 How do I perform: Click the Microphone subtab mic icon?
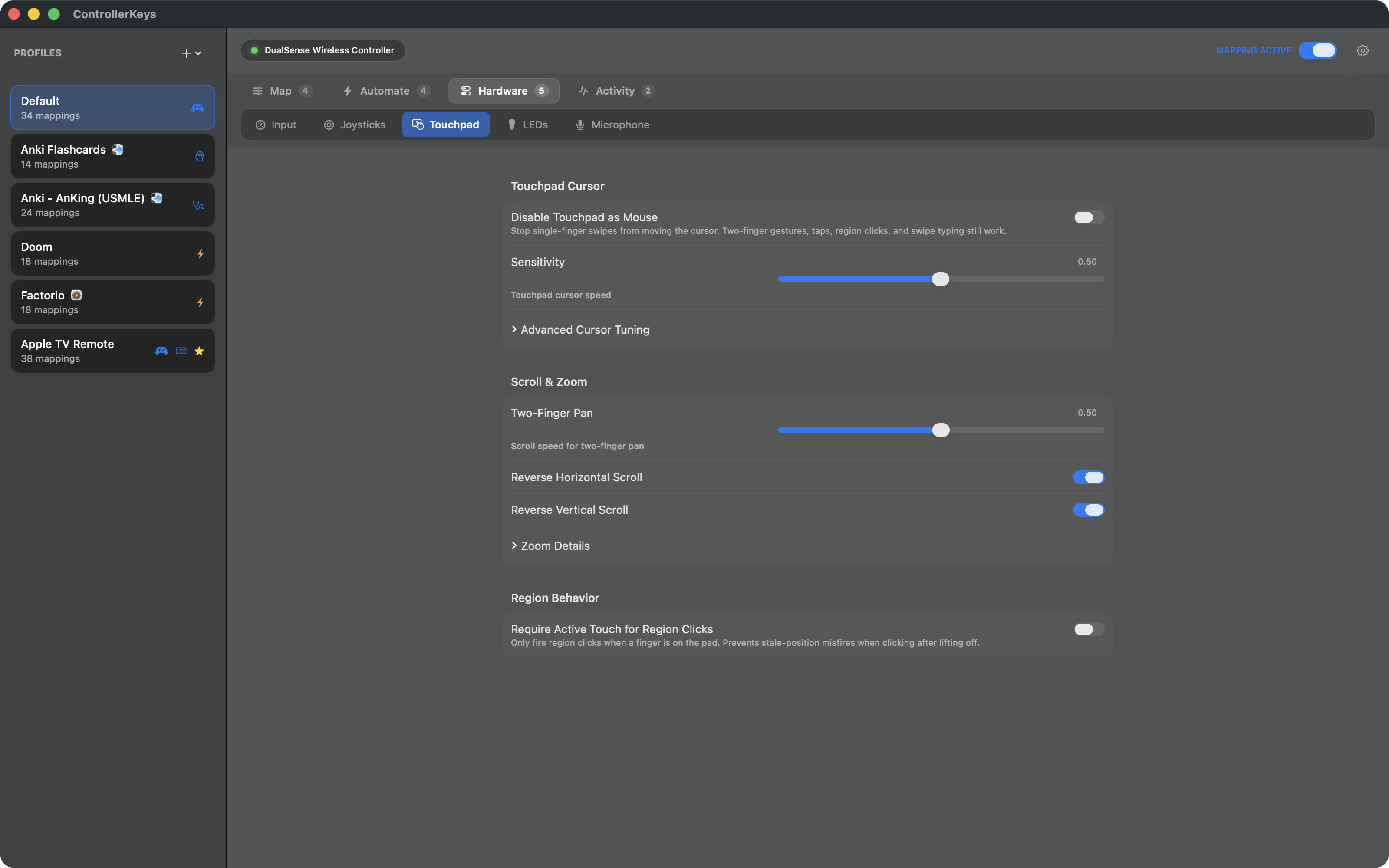580,125
